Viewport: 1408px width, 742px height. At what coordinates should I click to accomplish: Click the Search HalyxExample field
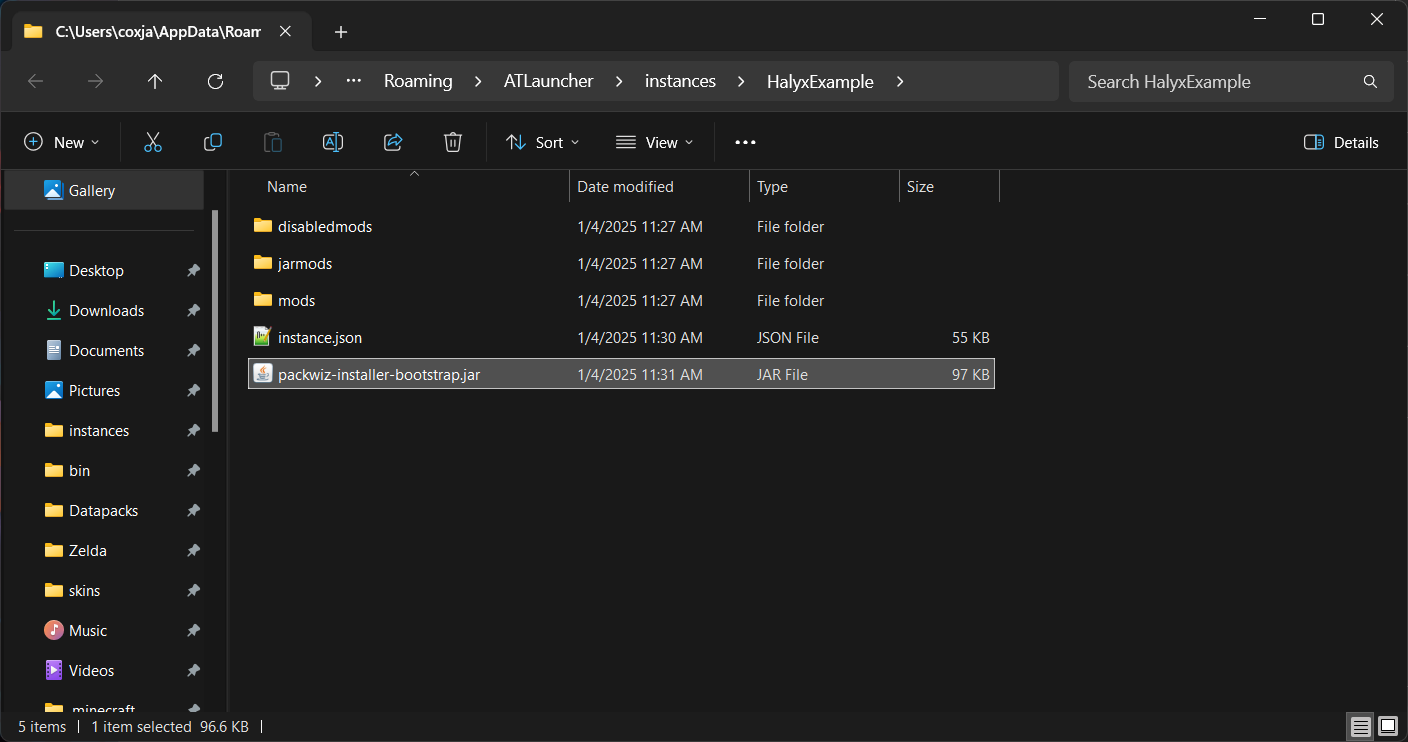click(x=1220, y=82)
